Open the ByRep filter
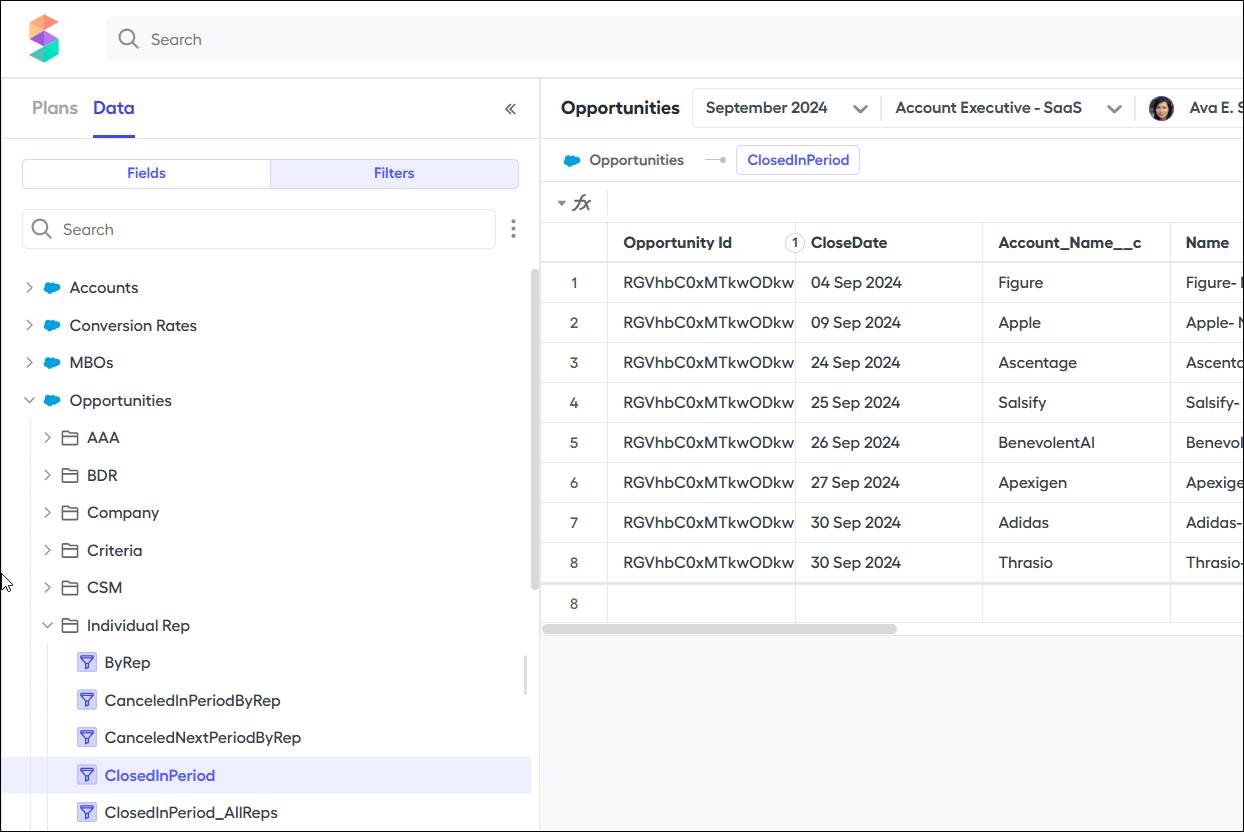 [x=127, y=663]
